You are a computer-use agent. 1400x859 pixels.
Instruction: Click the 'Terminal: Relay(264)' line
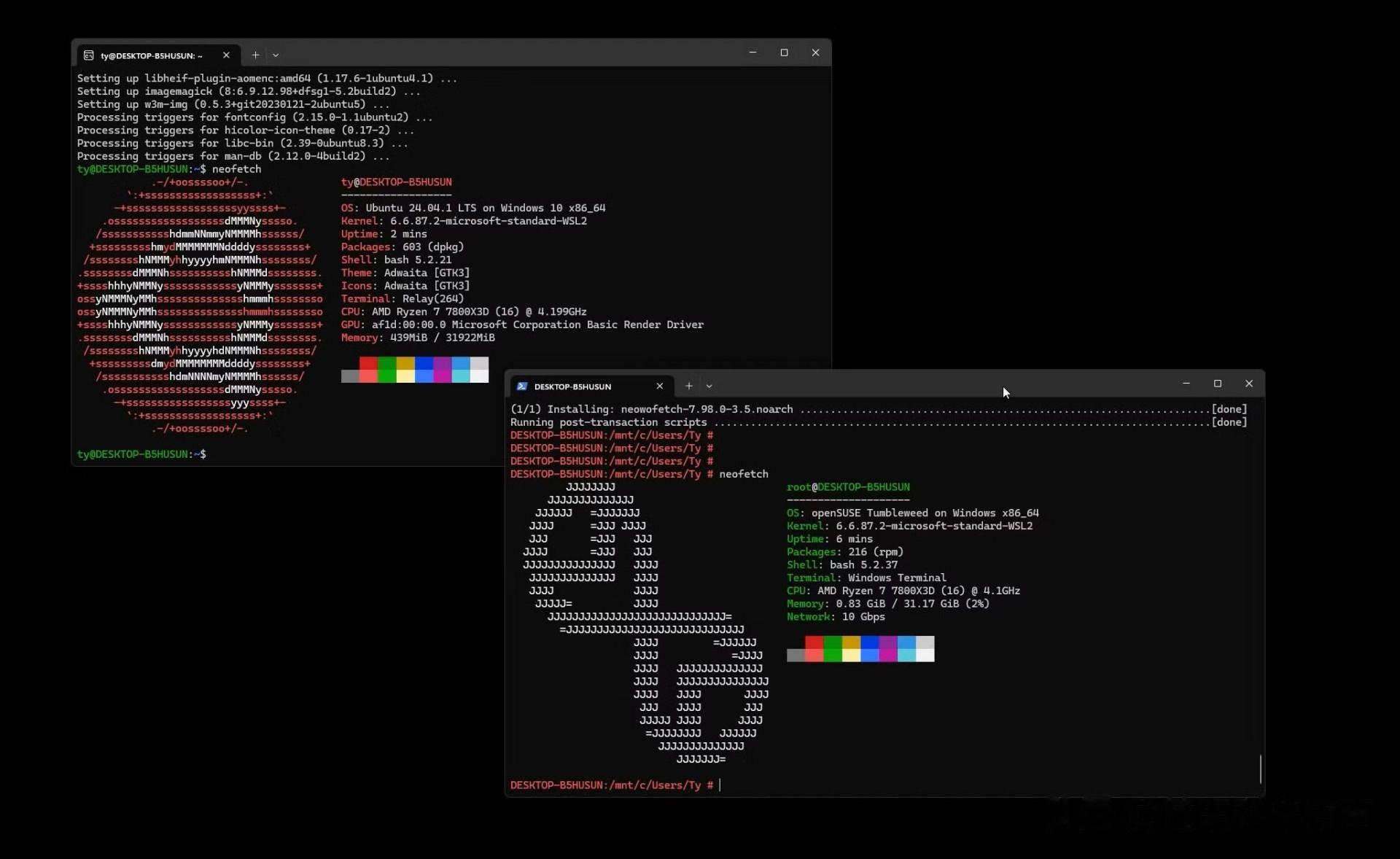coord(402,299)
